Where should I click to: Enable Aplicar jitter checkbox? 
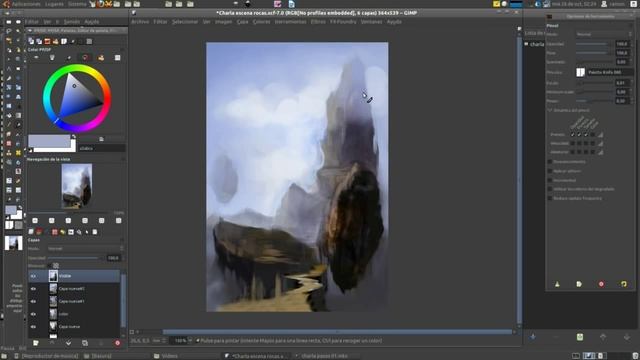point(550,171)
